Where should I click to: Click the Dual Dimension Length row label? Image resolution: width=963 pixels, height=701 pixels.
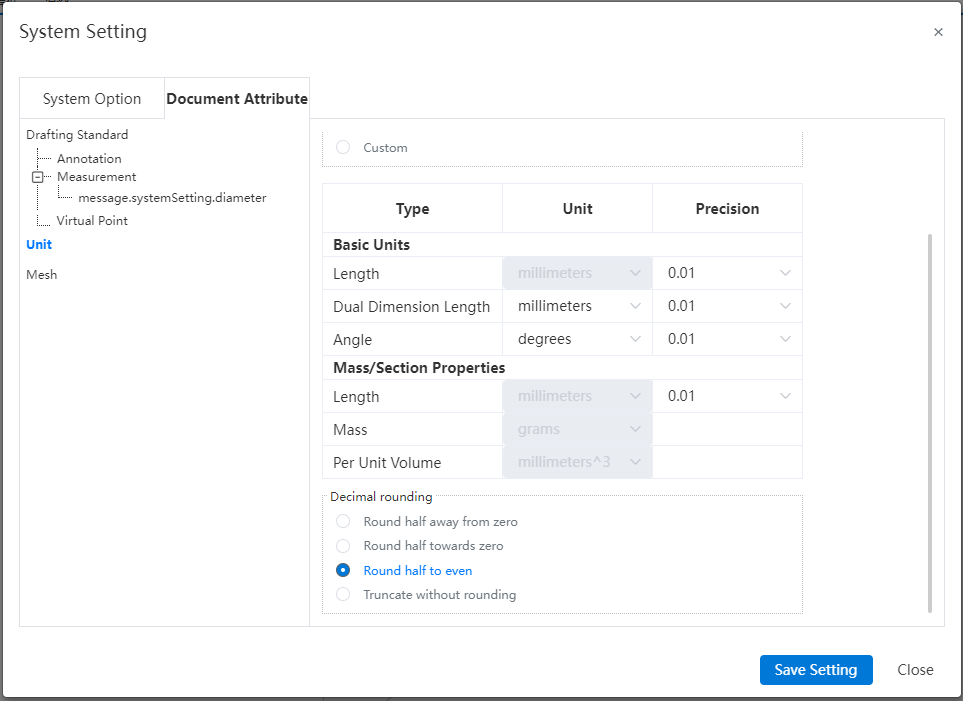coord(411,307)
